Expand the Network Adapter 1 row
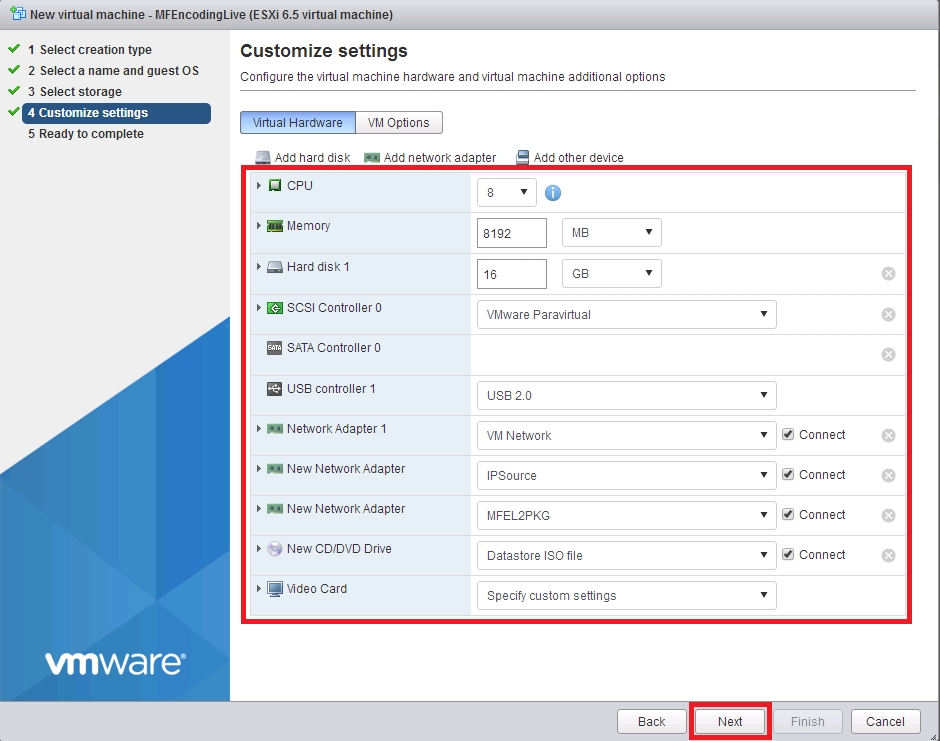 pyautogui.click(x=258, y=429)
